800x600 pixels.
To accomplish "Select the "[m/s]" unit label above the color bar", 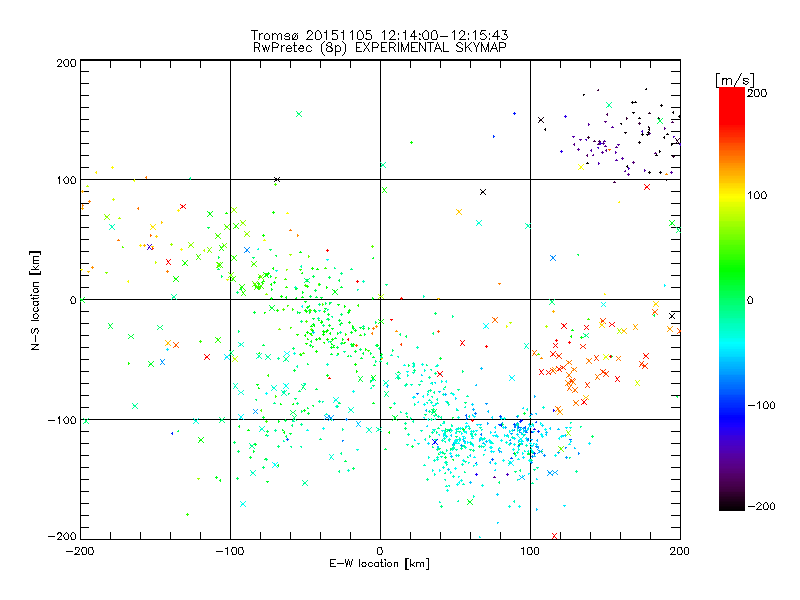I will [x=735, y=80].
